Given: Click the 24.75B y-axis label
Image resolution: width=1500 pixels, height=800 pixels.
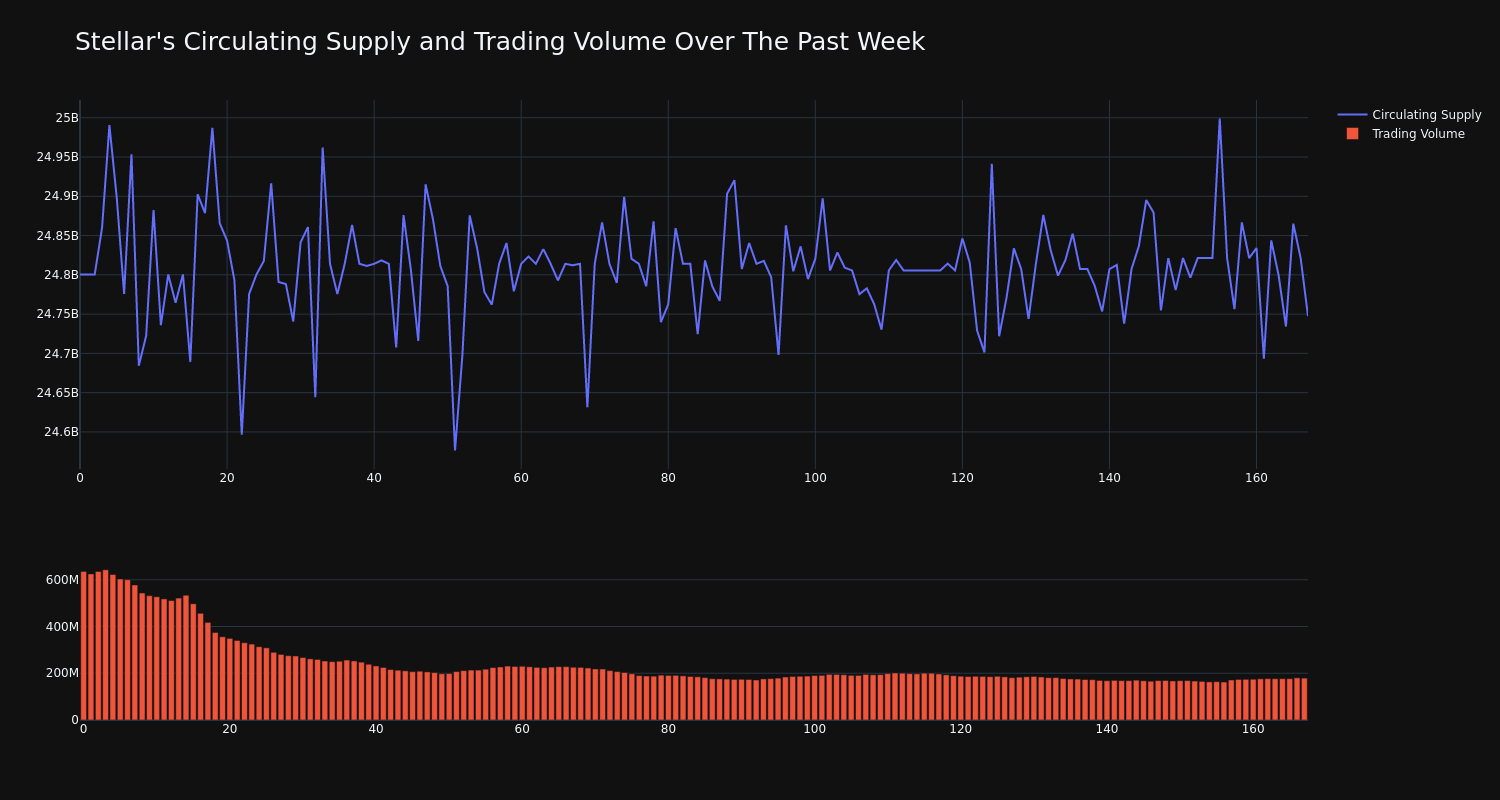Looking at the screenshot, I should pos(57,314).
